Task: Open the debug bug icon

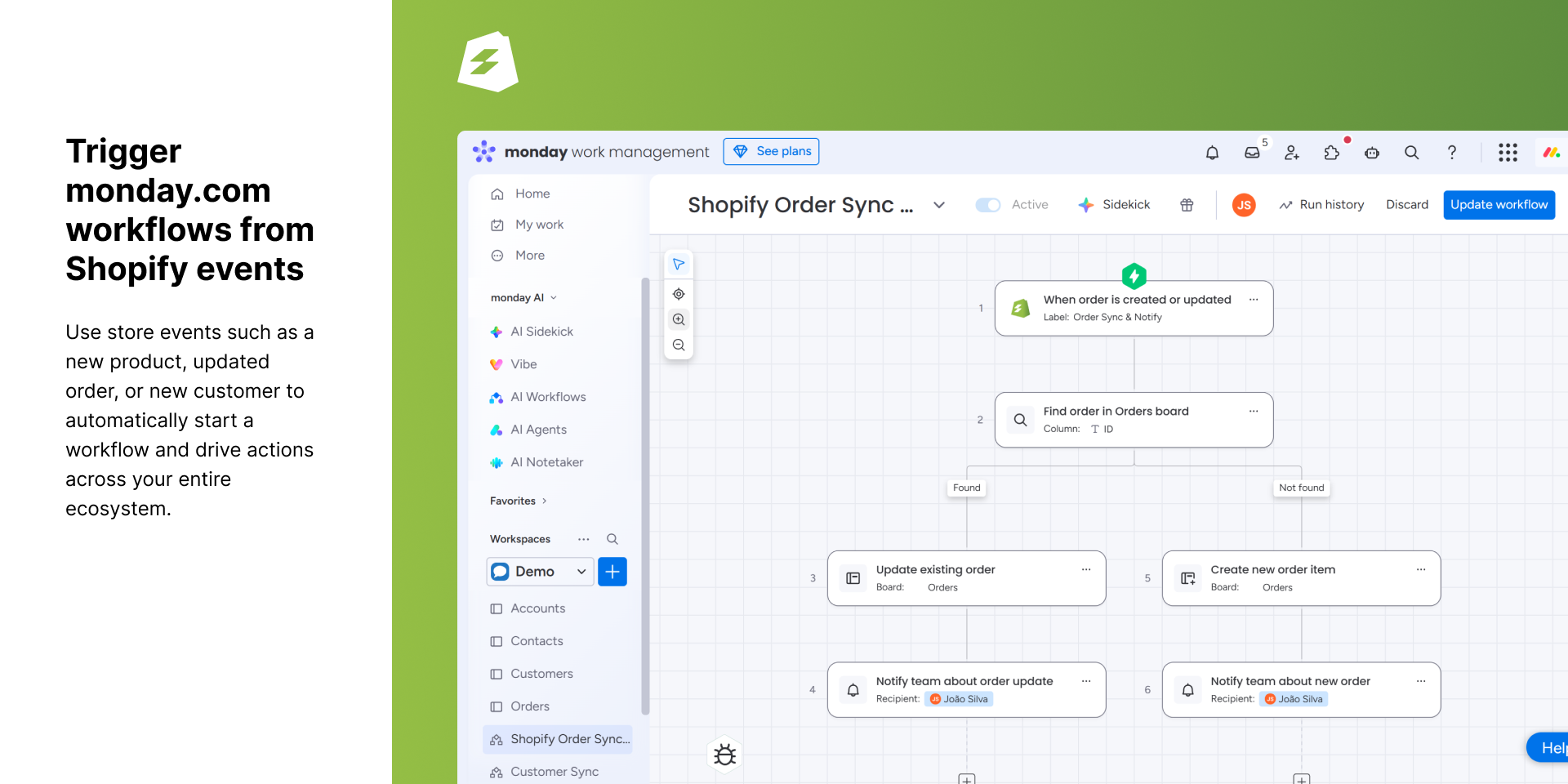Action: tap(724, 754)
